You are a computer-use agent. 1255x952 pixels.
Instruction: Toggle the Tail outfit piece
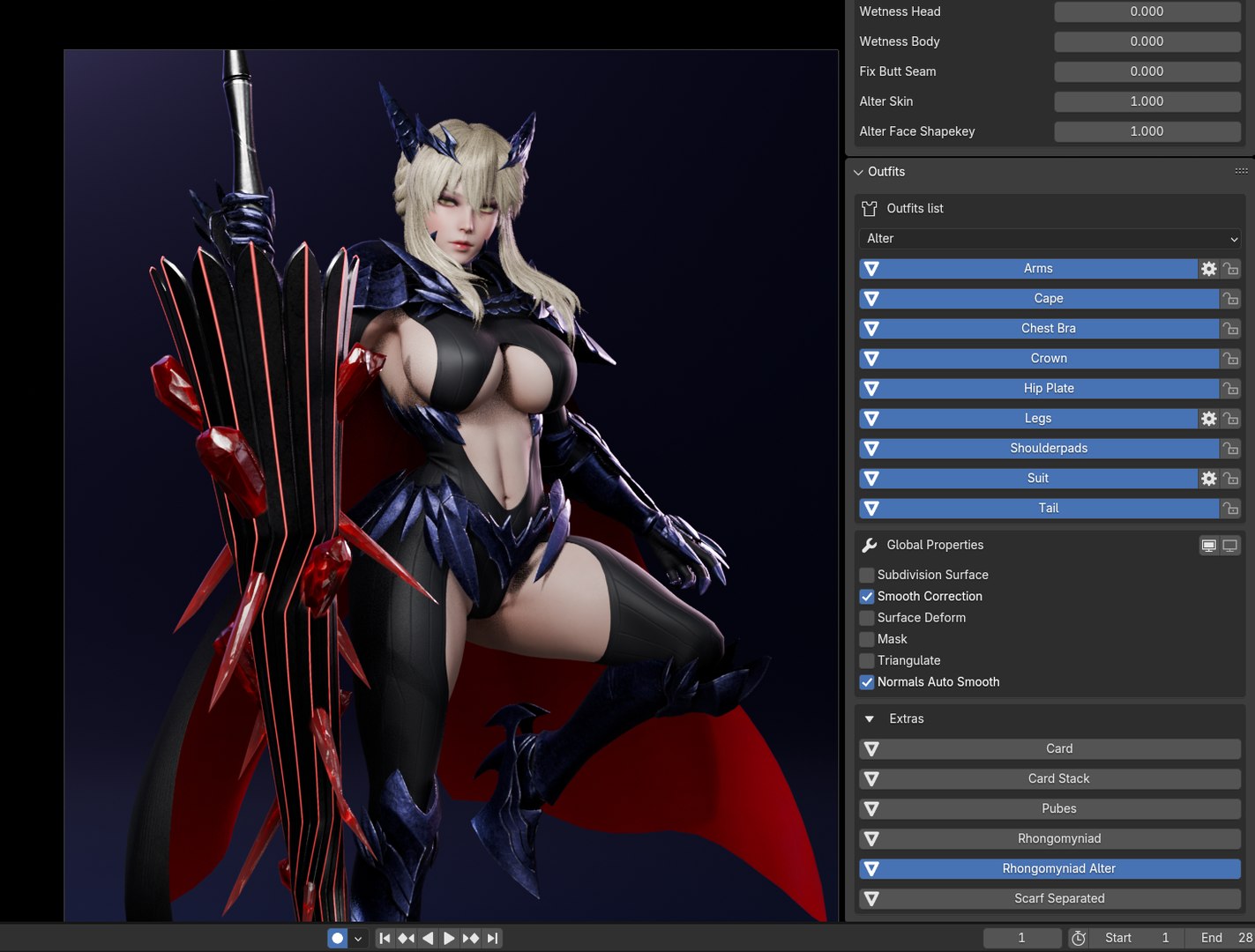click(1039, 509)
